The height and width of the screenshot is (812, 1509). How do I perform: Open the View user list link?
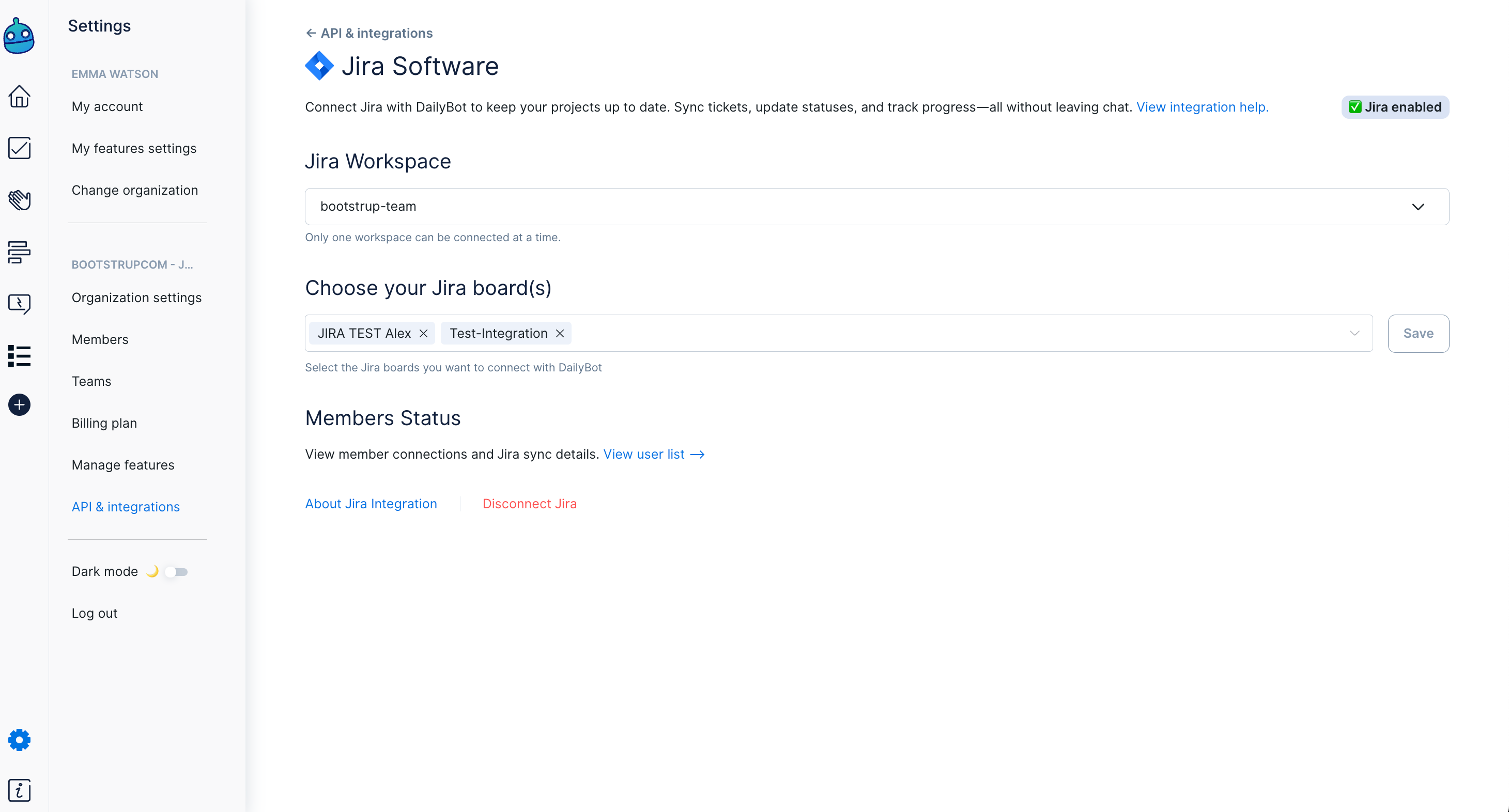[x=653, y=455]
